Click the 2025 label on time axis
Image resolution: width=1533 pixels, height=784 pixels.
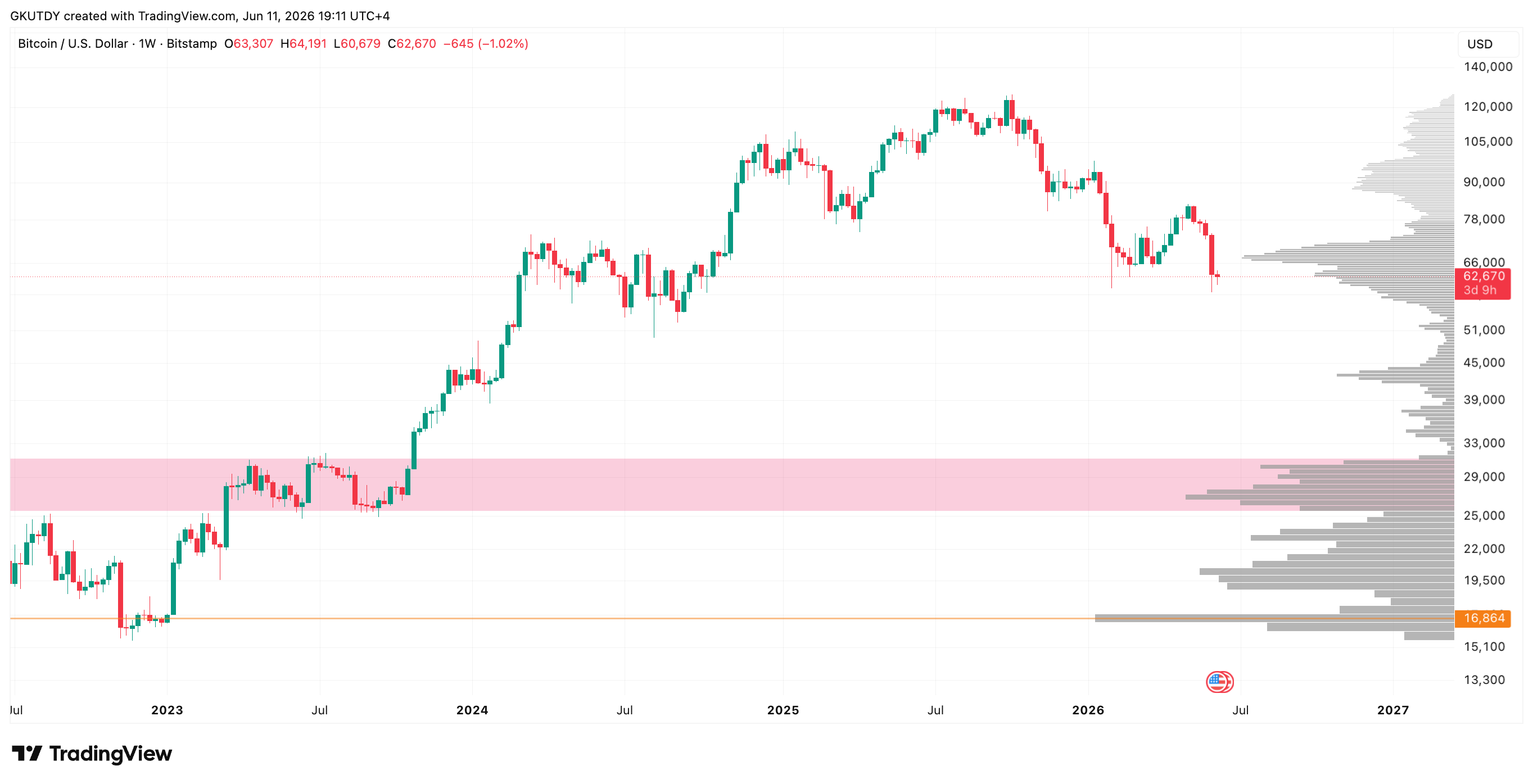click(x=783, y=710)
